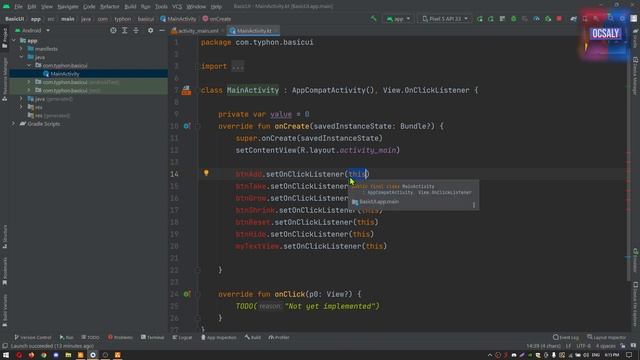The image size is (640, 360).
Task: Open more options in the quick documentation popup
Action: pyautogui.click(x=473, y=205)
